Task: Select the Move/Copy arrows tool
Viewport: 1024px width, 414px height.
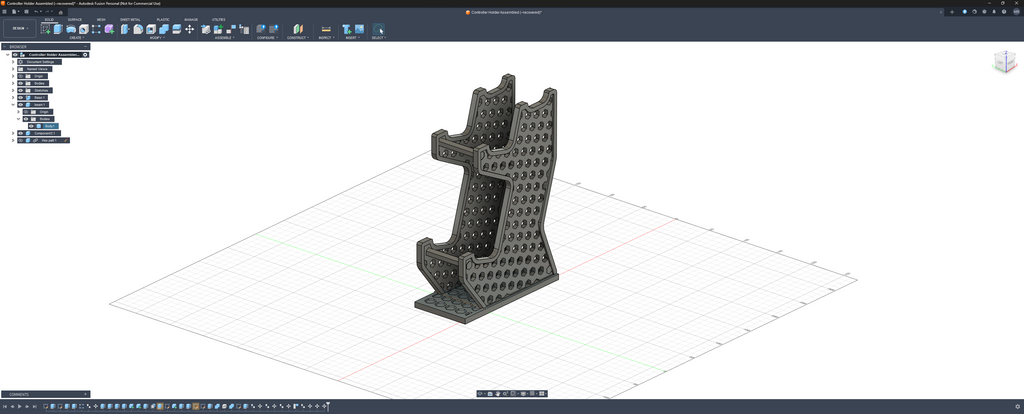Action: point(189,29)
